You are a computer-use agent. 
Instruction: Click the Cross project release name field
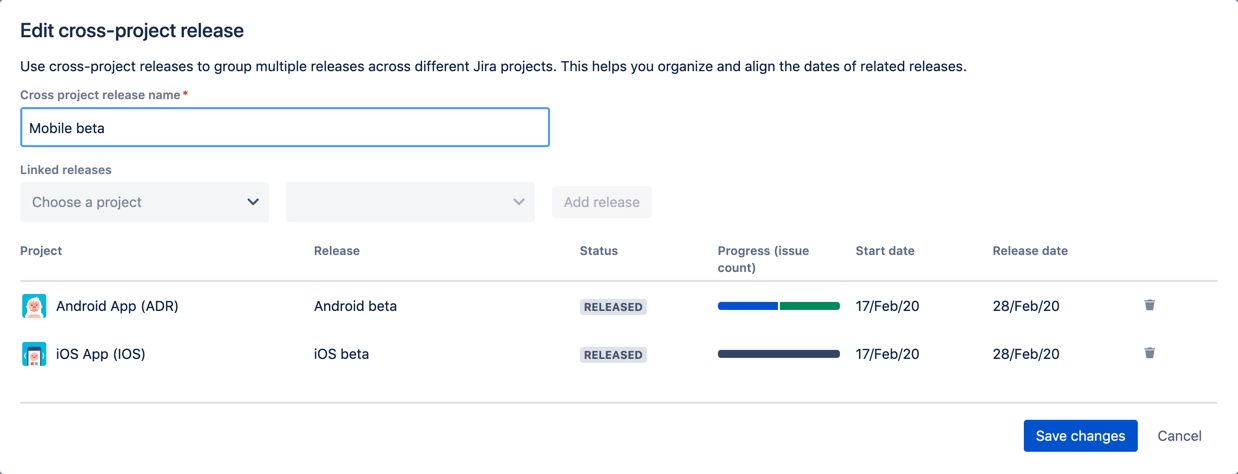click(x=285, y=127)
